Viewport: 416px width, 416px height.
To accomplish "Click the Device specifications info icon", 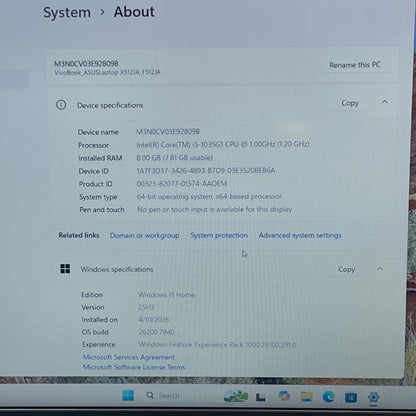I will [61, 105].
